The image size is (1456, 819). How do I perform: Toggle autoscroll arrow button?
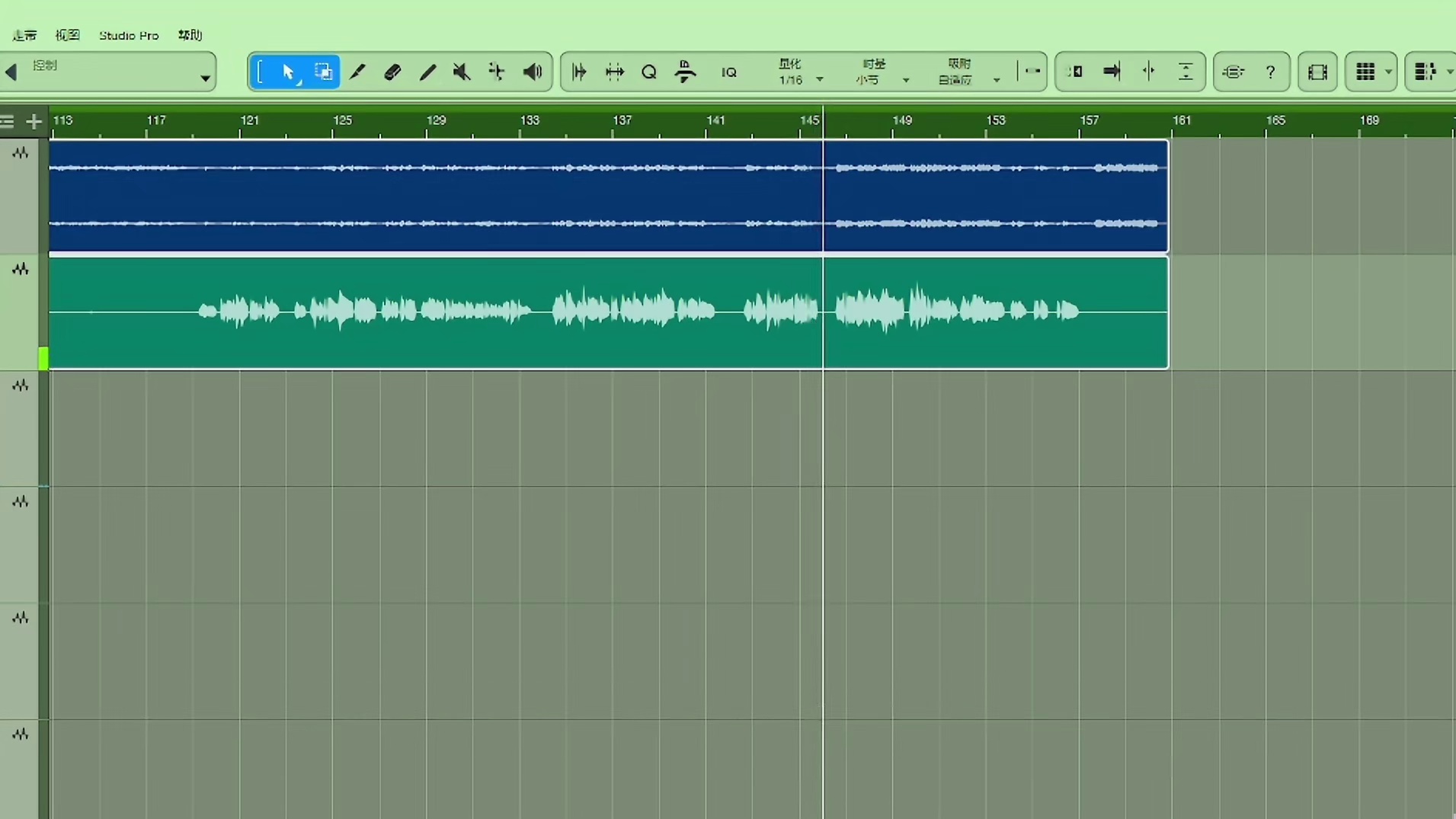(x=1112, y=72)
